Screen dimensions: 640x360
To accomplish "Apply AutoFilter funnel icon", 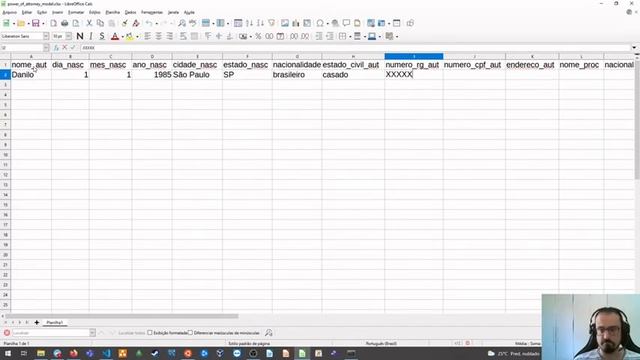I will pyautogui.click(x=271, y=23).
